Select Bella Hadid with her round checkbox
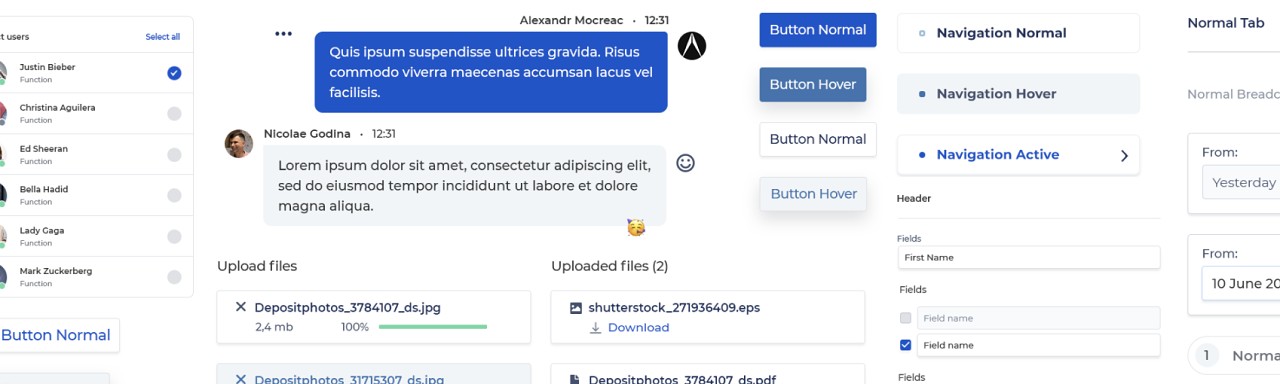This screenshot has height=384, width=1280. (174, 196)
